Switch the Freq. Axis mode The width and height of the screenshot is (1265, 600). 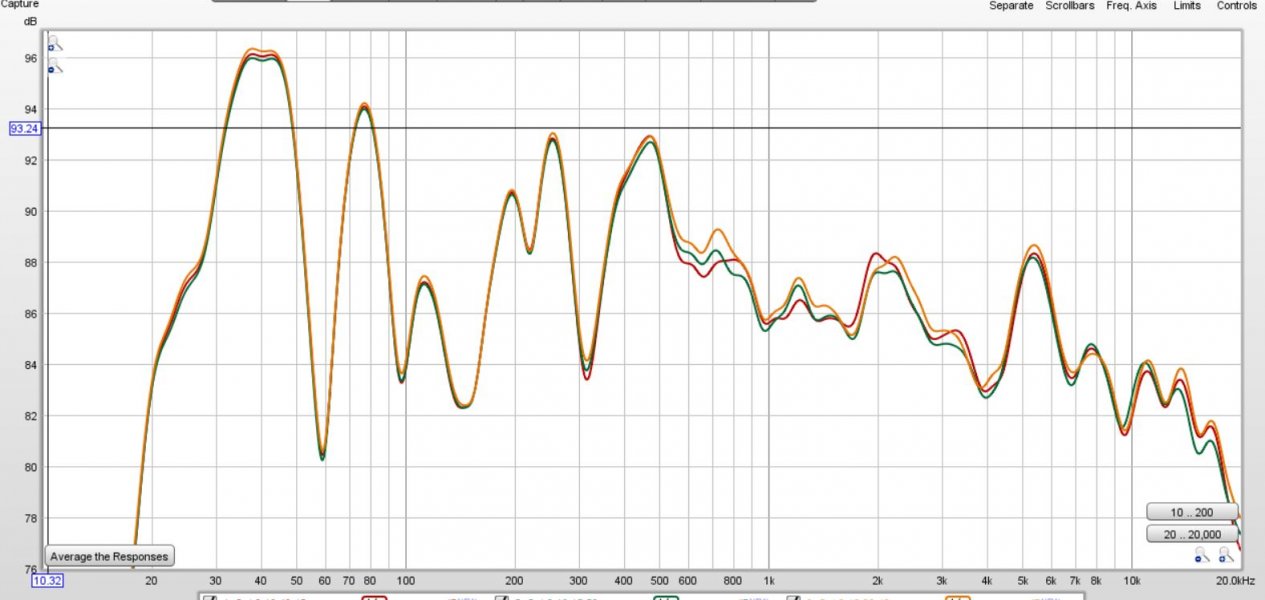click(1131, 5)
